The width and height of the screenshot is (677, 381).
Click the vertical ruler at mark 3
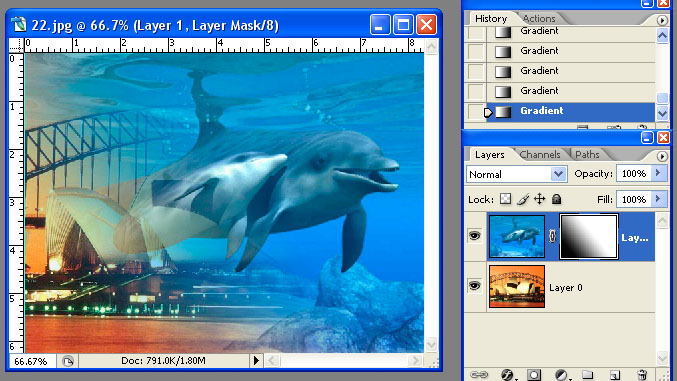13,202
